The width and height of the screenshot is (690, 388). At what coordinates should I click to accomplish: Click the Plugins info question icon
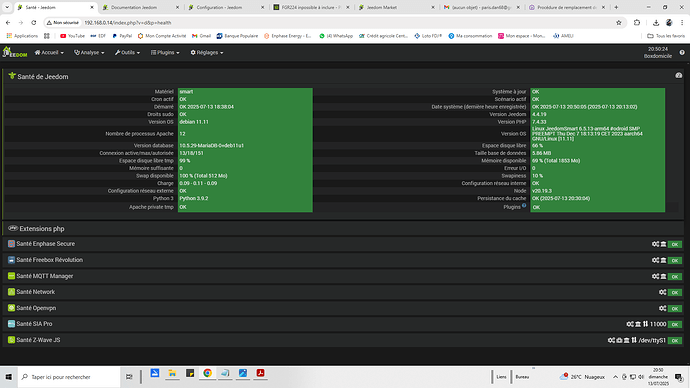[524, 205]
